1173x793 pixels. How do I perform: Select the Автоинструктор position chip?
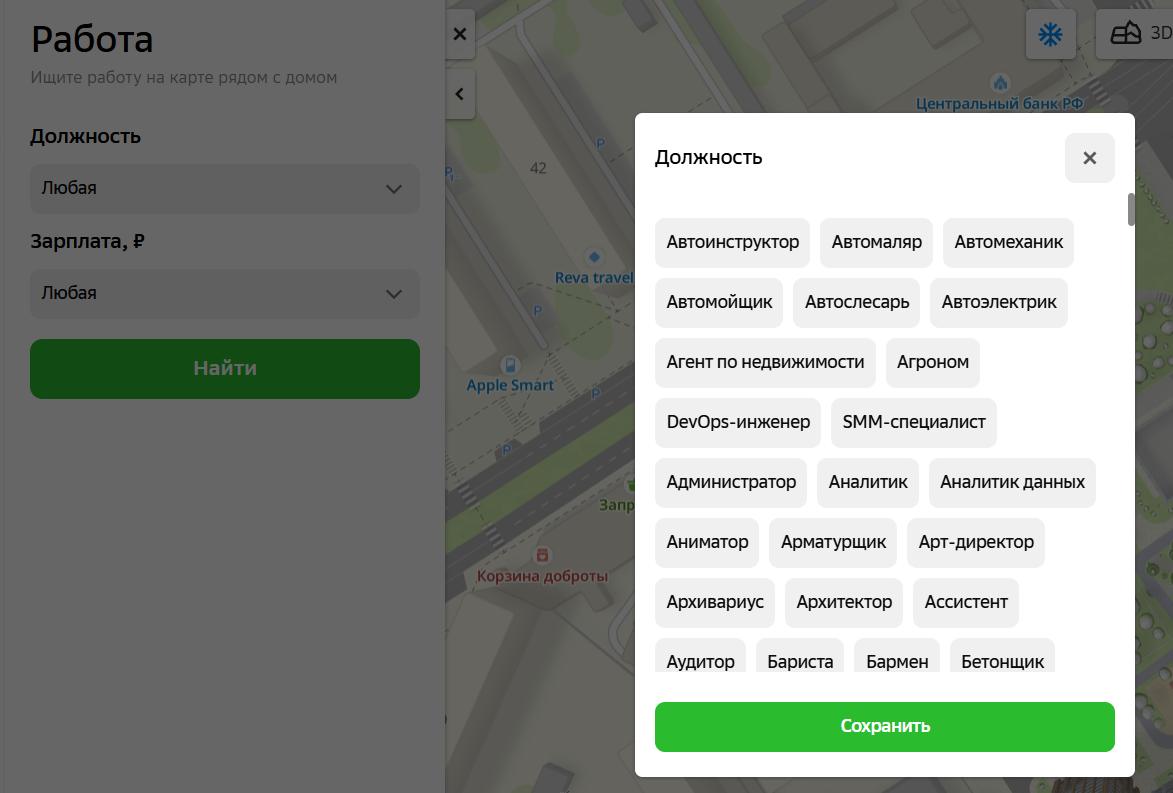(x=733, y=243)
